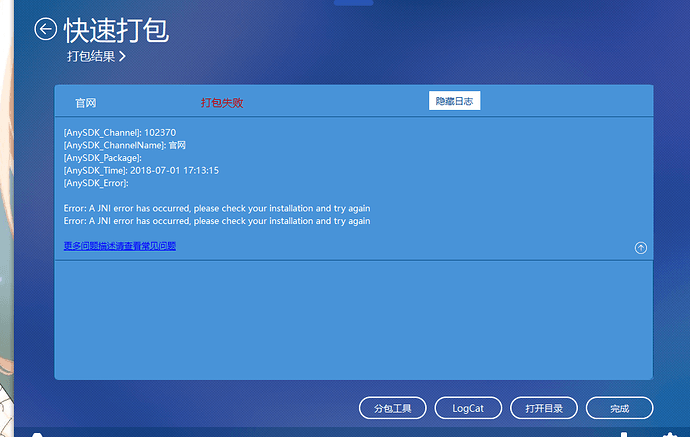Open the 更多问题描述请查看常见问题 link
The width and height of the screenshot is (690, 437).
[120, 246]
